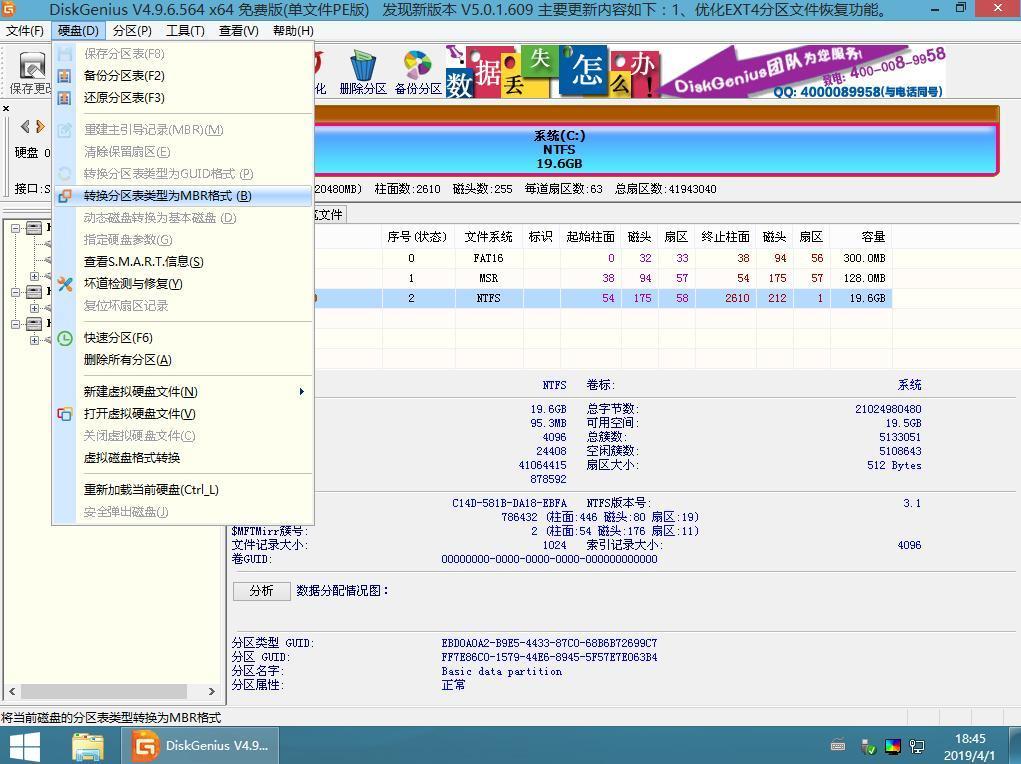Choose 备份分区表(F2) from the menu
1021x764 pixels.
tap(183, 76)
